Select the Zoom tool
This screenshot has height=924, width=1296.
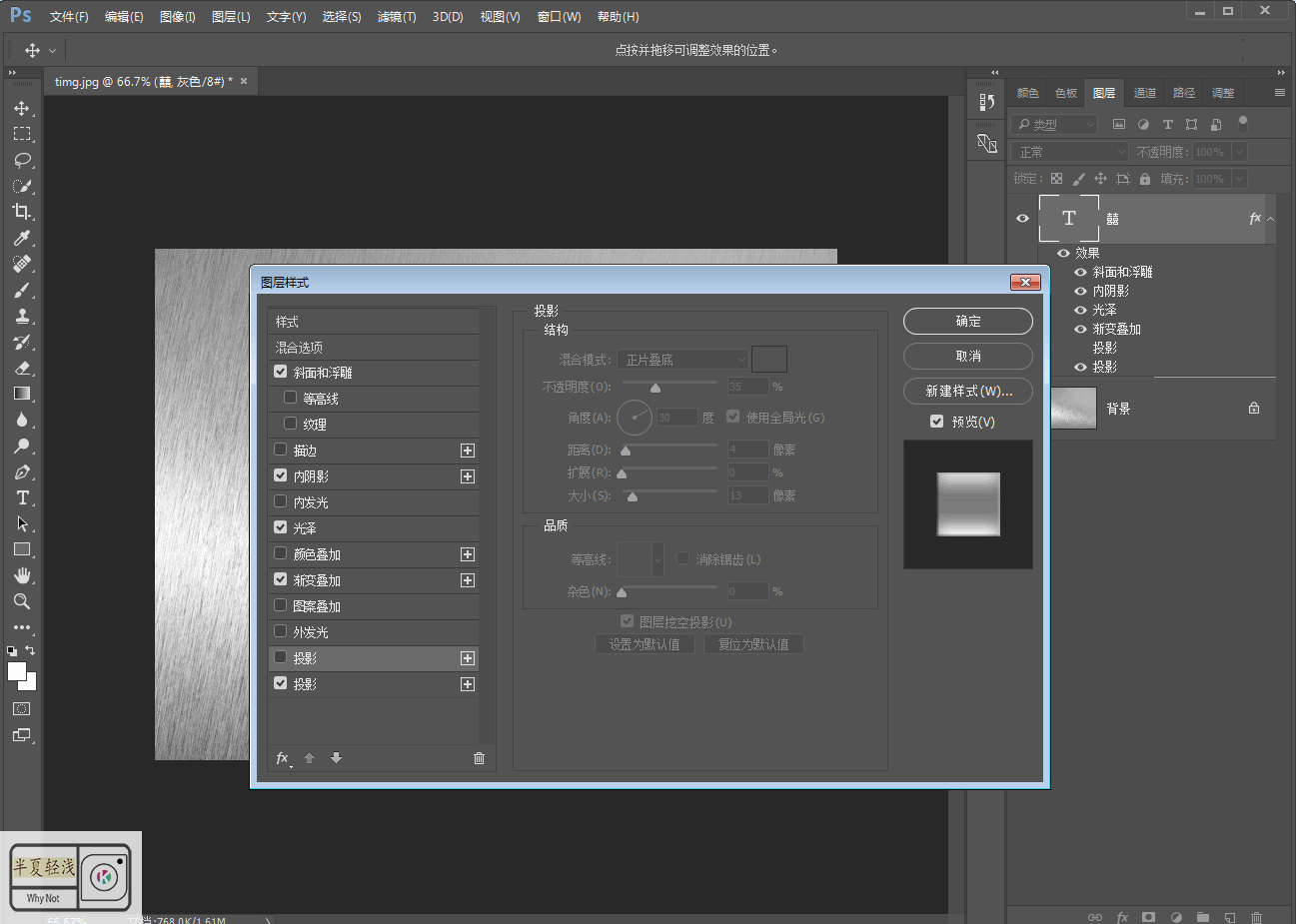[x=22, y=601]
